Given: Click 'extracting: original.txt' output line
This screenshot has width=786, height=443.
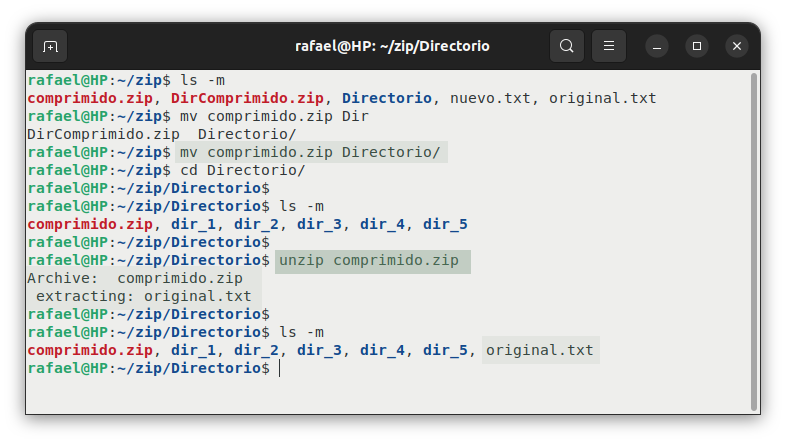Looking at the screenshot, I should pos(143,296).
